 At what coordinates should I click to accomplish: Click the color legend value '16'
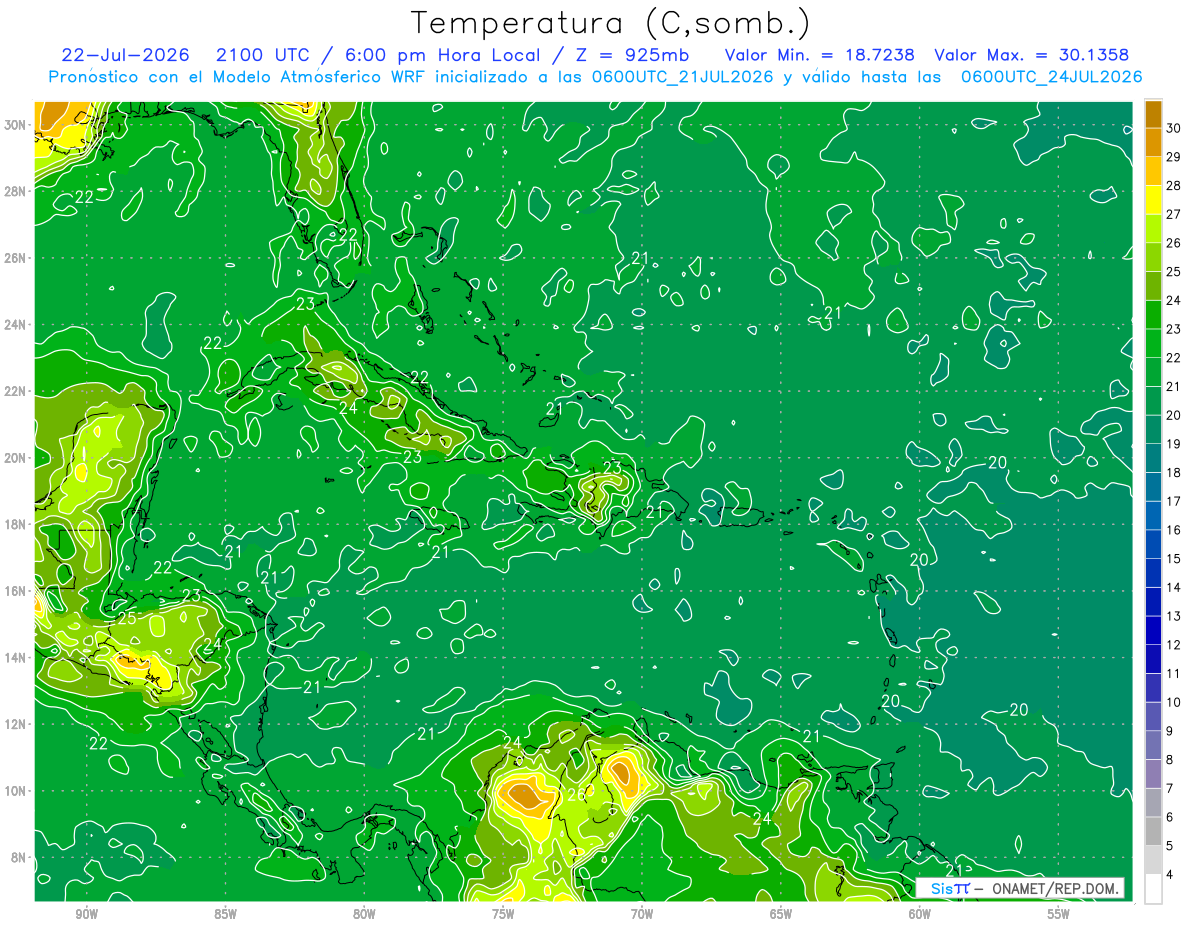(1174, 530)
